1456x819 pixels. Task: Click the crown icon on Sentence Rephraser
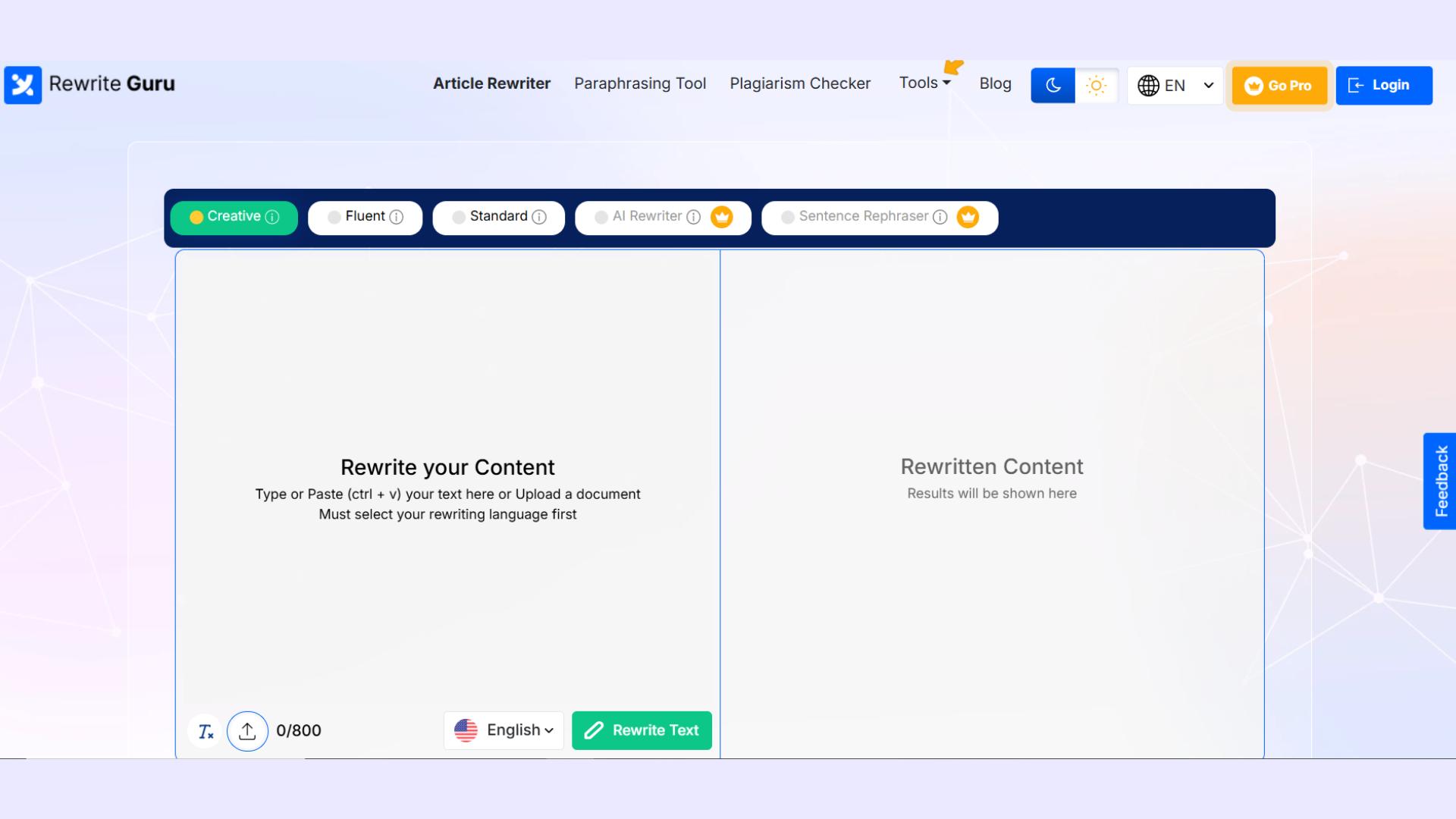point(968,217)
